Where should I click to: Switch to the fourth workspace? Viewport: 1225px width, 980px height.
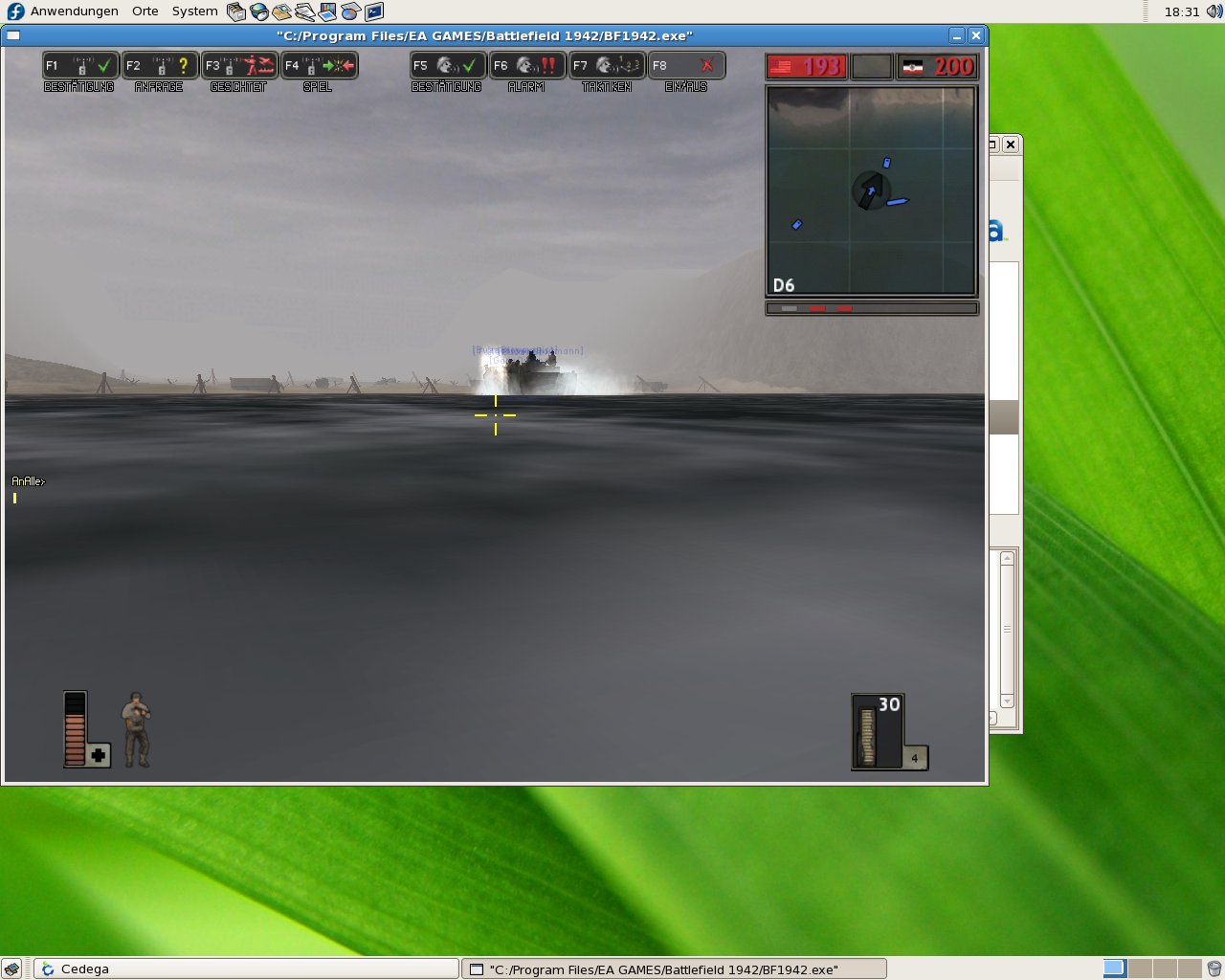click(x=1189, y=969)
